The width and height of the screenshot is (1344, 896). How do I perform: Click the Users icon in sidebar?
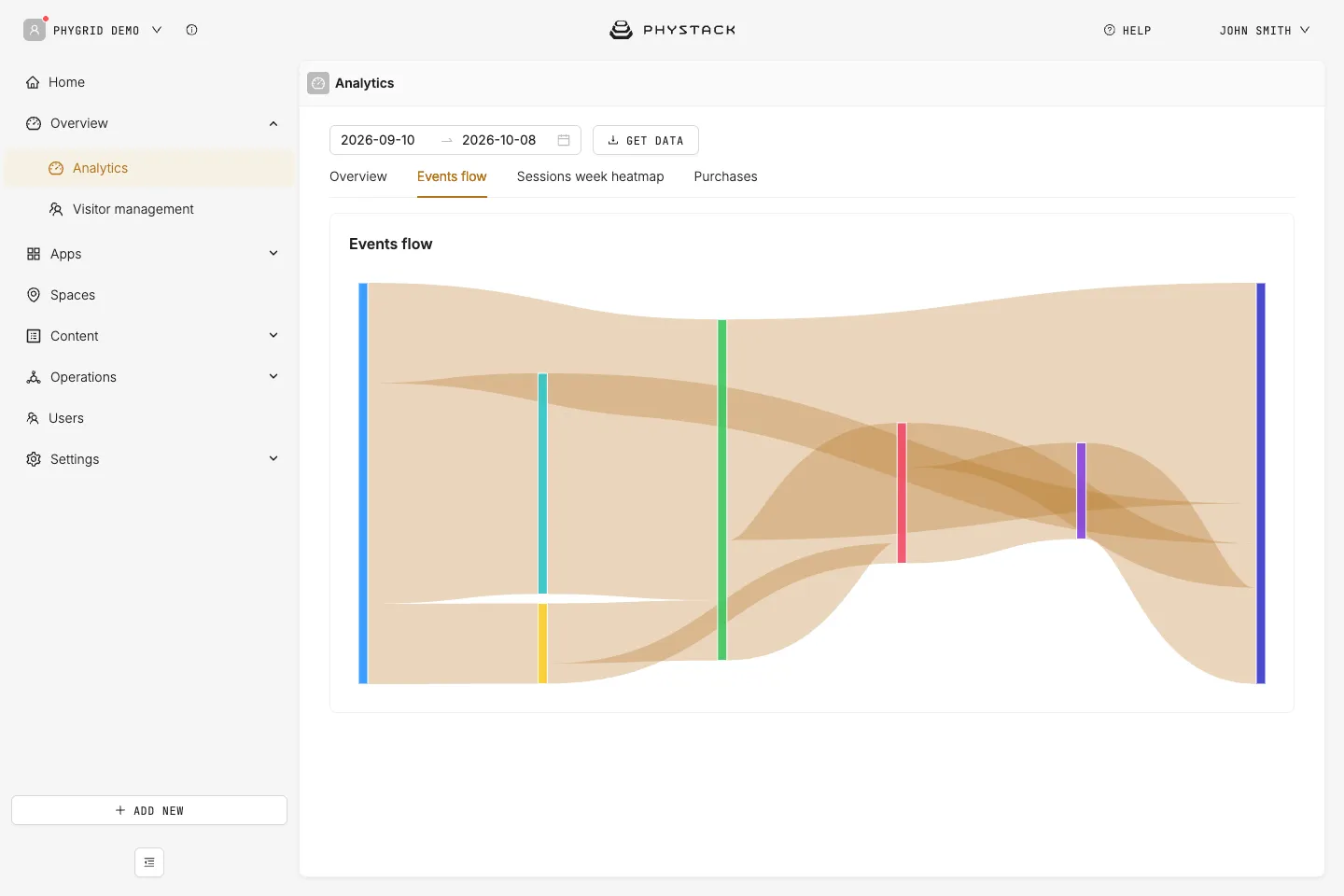[x=33, y=418]
